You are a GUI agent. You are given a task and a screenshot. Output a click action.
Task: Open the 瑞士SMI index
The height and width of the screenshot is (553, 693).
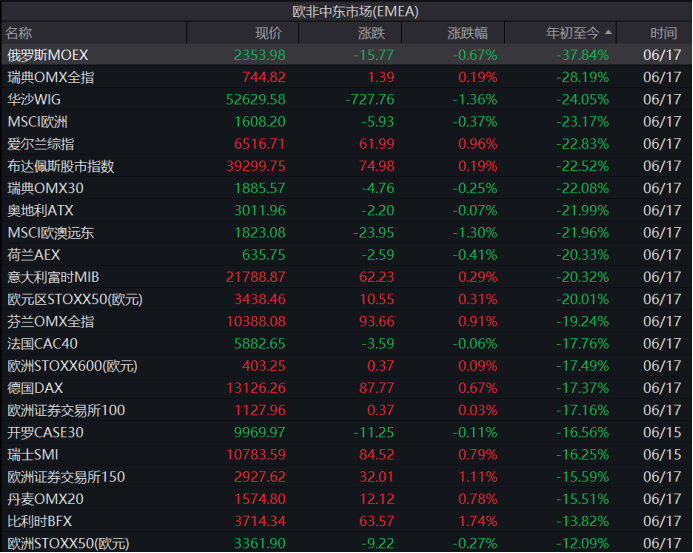(34, 455)
